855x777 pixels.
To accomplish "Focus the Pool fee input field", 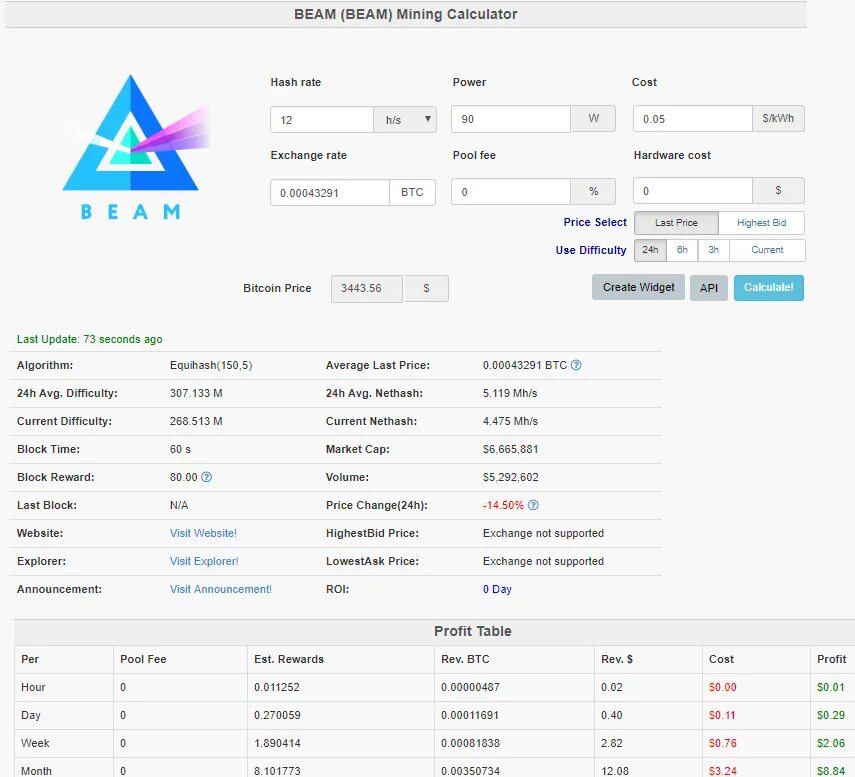I will pos(511,192).
